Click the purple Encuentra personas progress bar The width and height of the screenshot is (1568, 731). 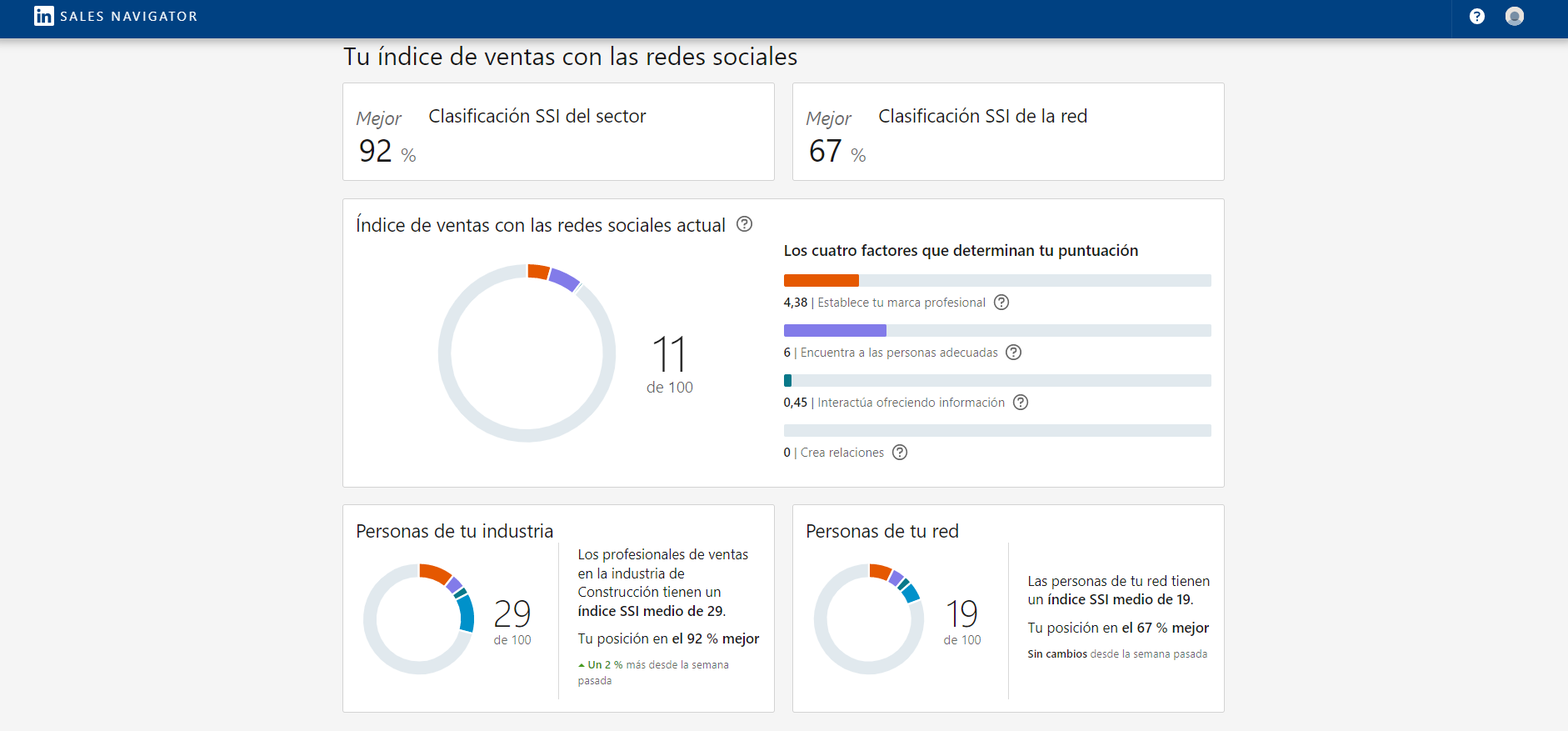pyautogui.click(x=835, y=331)
